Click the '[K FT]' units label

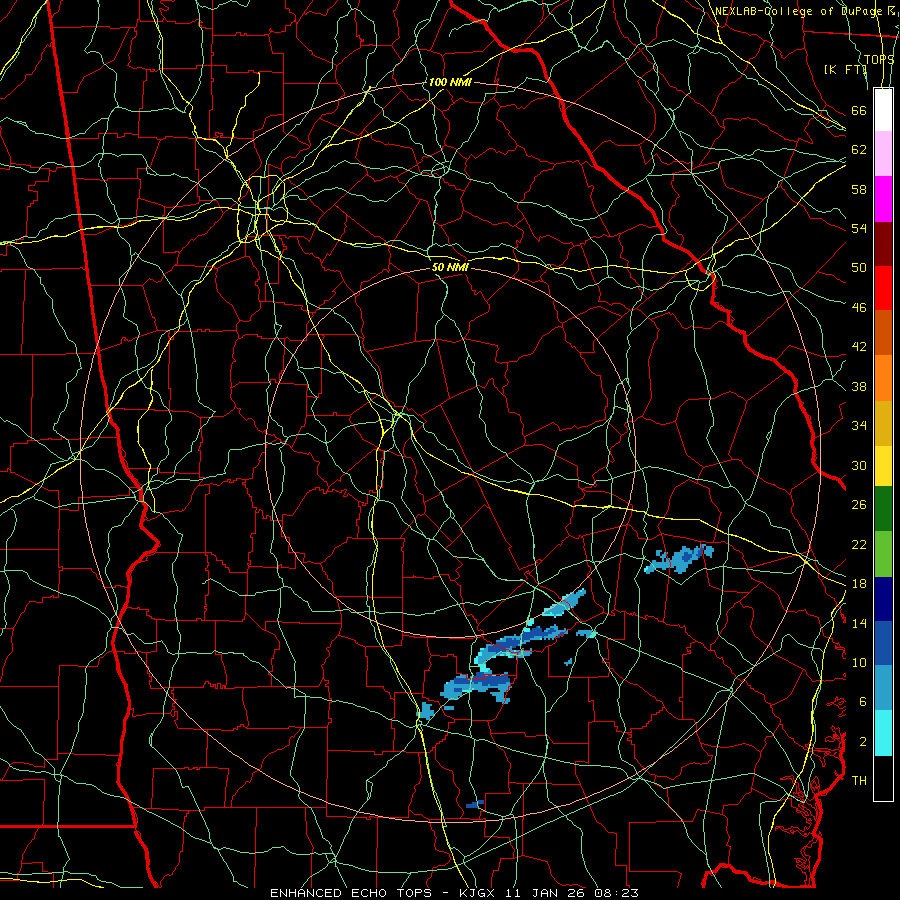845,69
